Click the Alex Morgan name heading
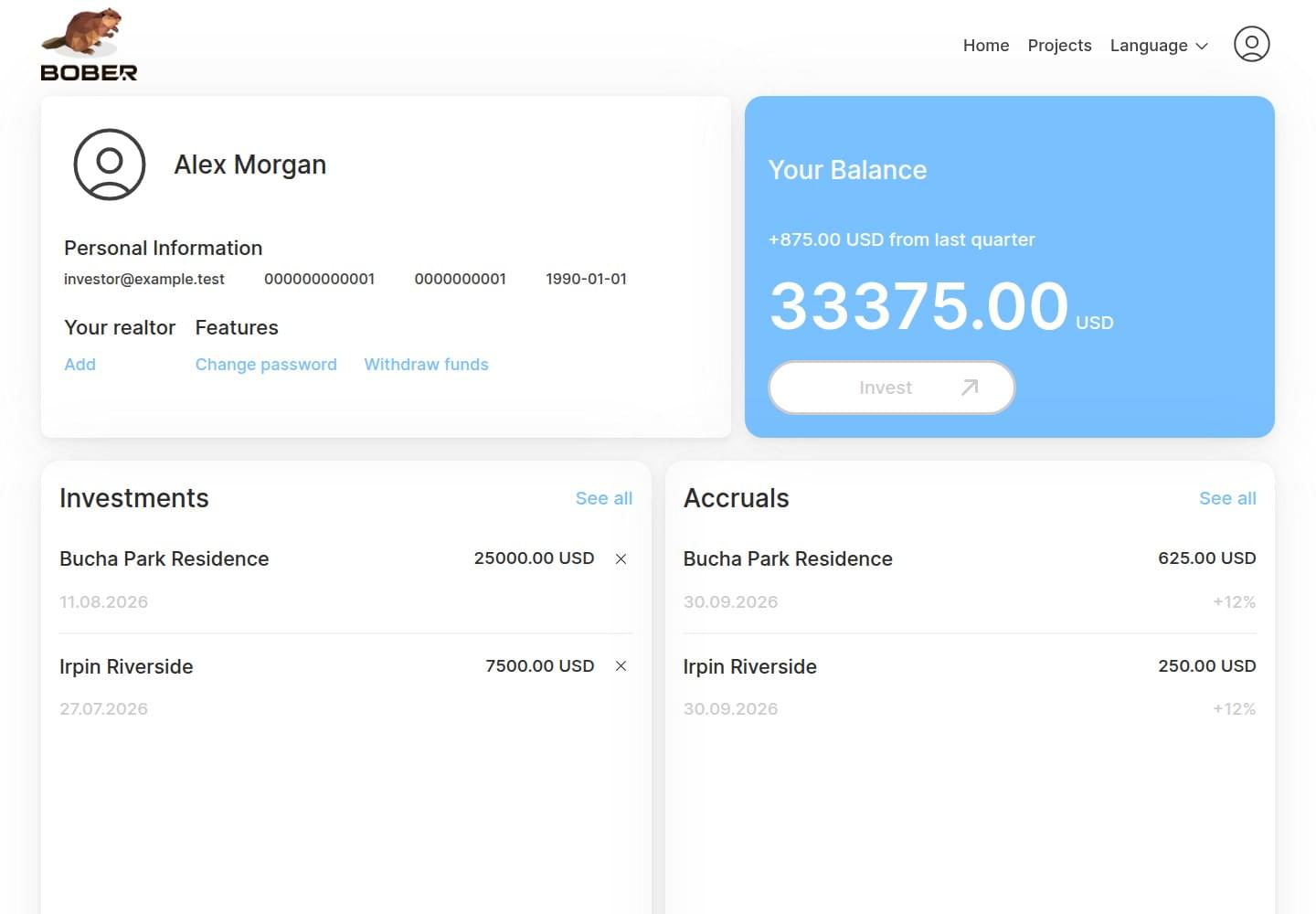Viewport: 1316px width, 914px height. point(250,165)
